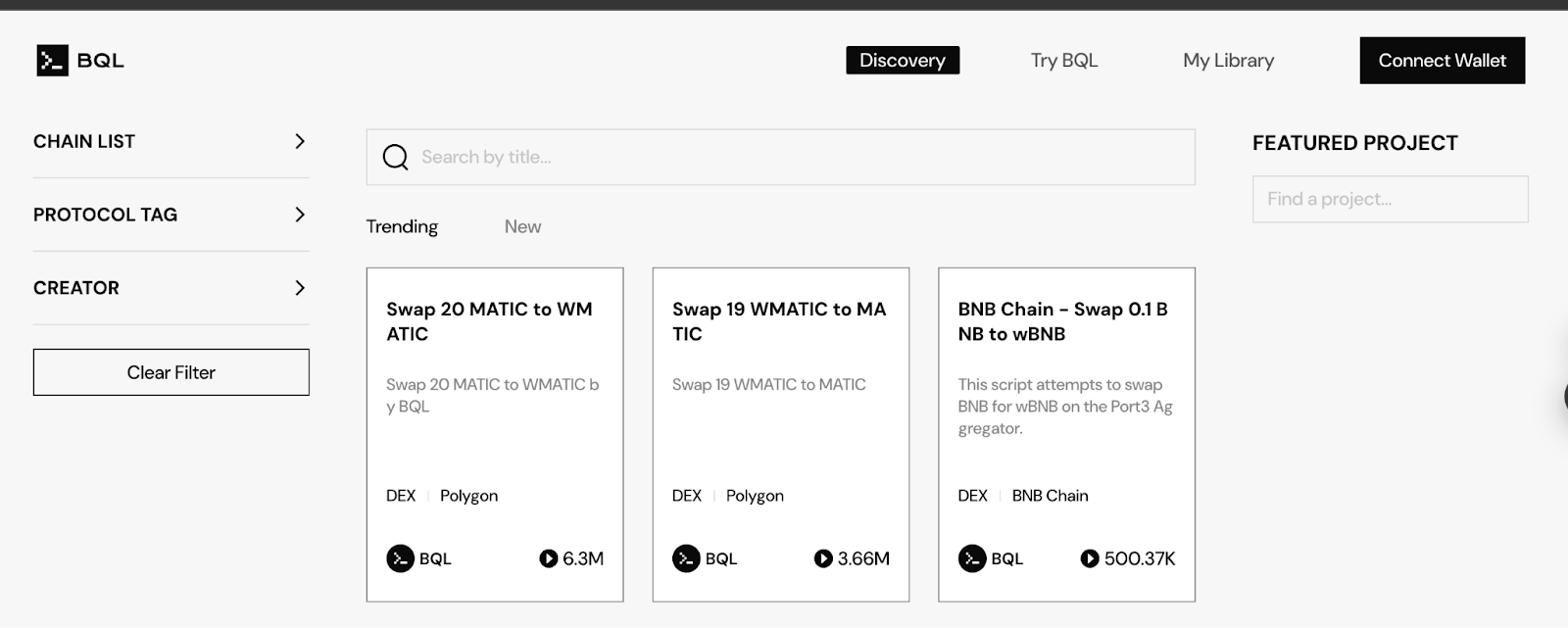Expand the CREATOR chevron

[x=300, y=288]
